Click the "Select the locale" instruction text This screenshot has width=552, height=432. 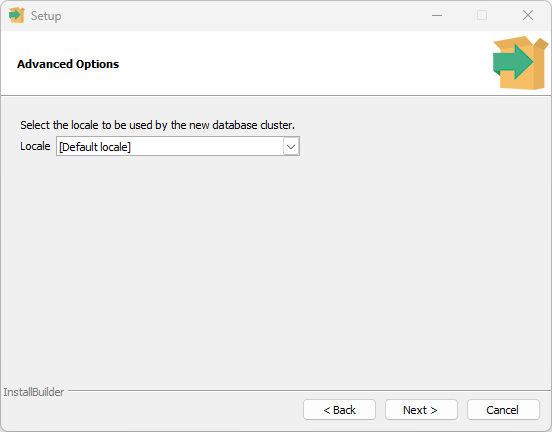pos(157,125)
